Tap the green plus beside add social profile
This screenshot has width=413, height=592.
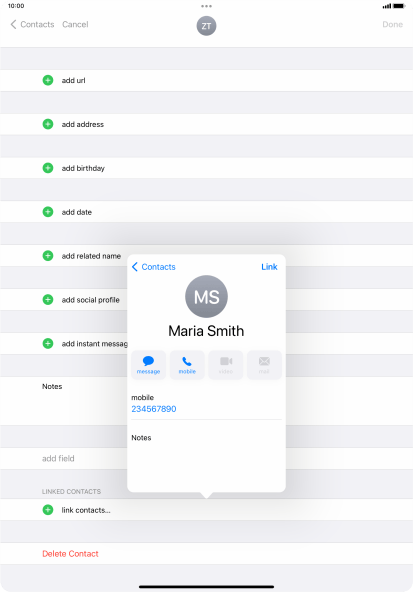point(48,299)
